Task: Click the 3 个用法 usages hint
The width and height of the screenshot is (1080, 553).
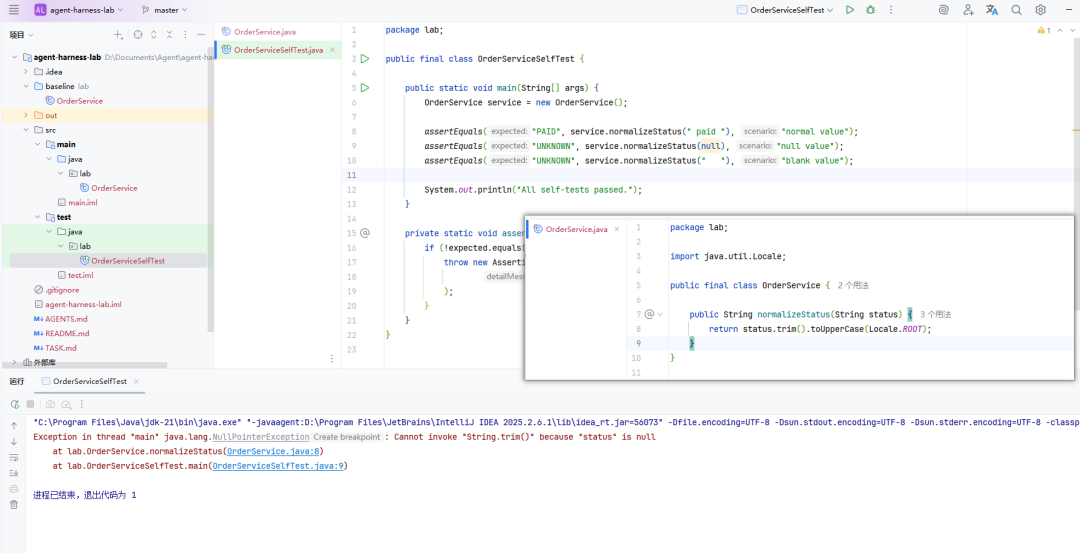Action: tap(935, 314)
